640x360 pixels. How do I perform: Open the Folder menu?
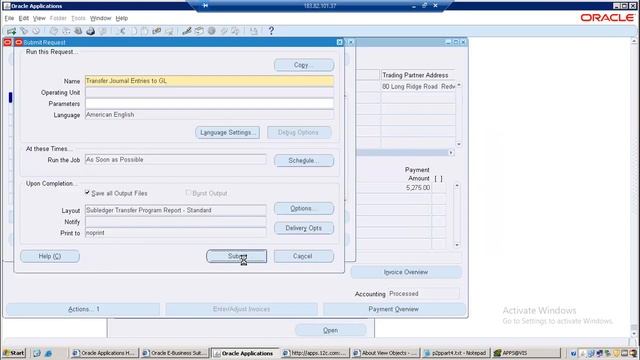pyautogui.click(x=58, y=18)
